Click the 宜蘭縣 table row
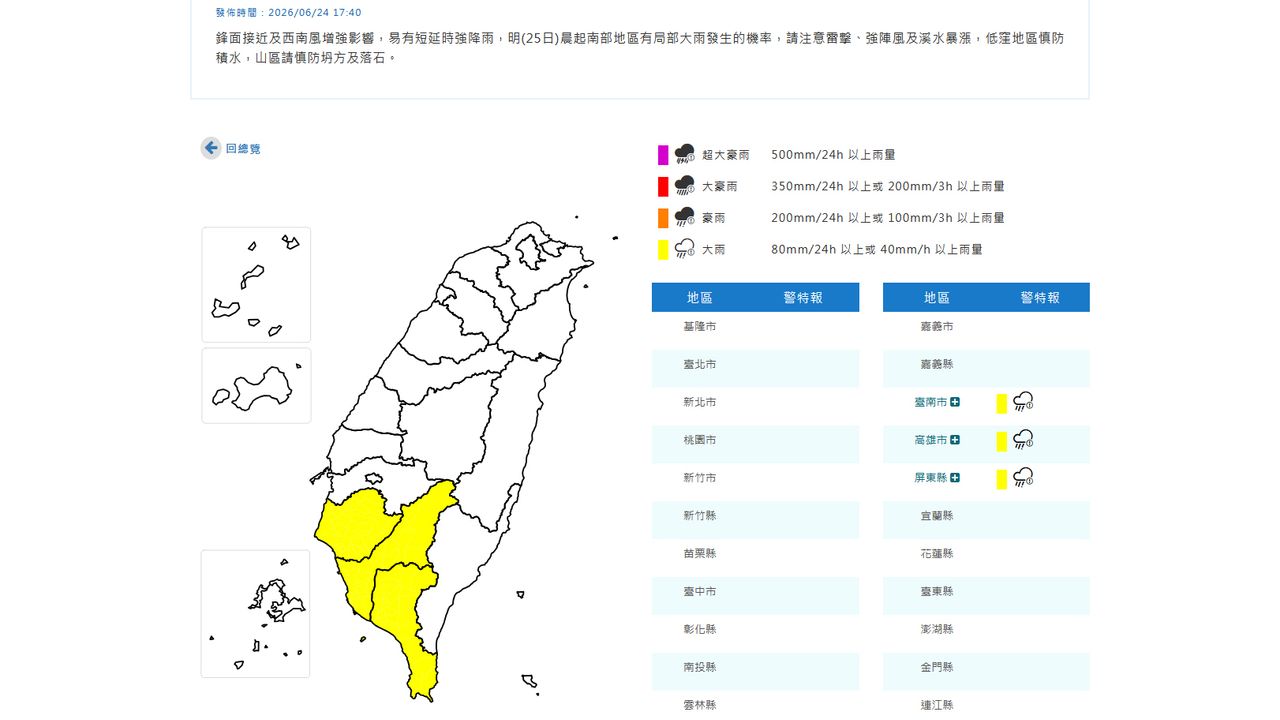This screenshot has width=1280, height=720. pos(986,520)
